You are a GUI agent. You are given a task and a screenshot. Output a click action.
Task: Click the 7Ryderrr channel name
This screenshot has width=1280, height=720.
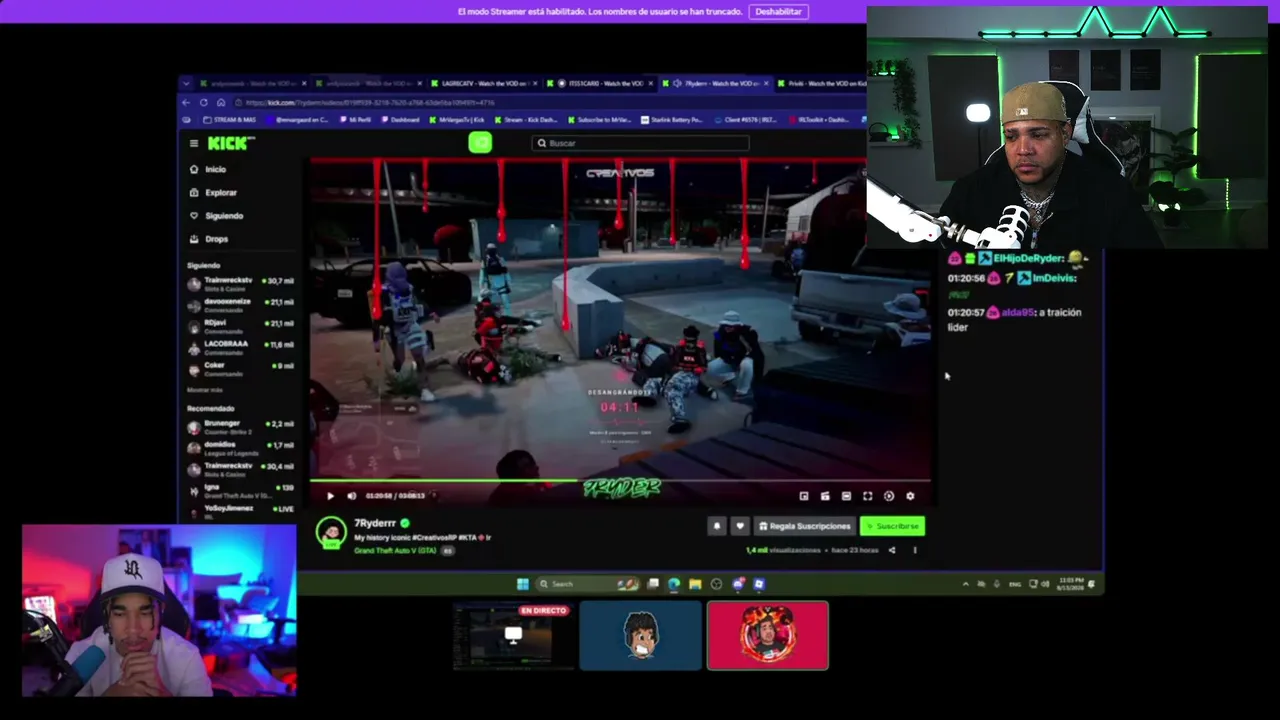point(375,523)
